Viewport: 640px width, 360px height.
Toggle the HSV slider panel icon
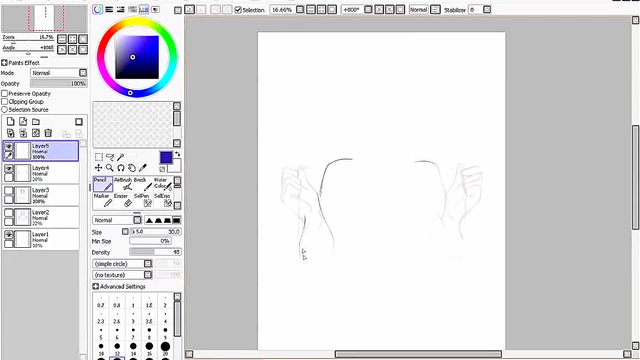pyautogui.click(x=120, y=9)
